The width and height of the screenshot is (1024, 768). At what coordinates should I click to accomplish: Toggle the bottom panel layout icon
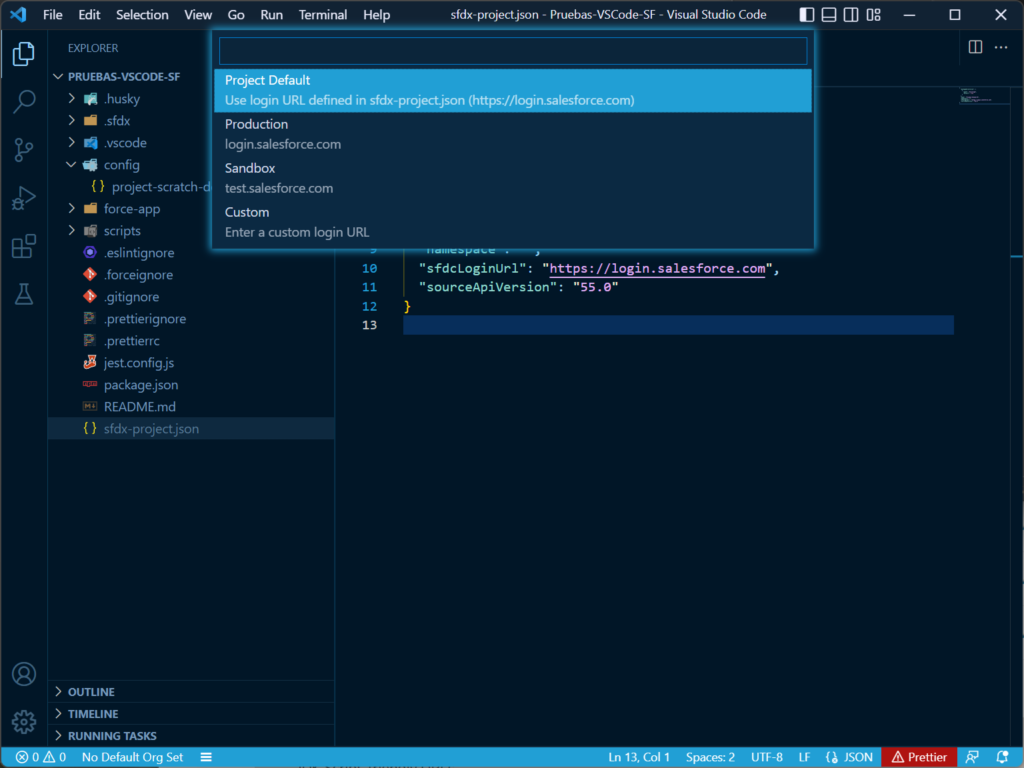(x=829, y=14)
